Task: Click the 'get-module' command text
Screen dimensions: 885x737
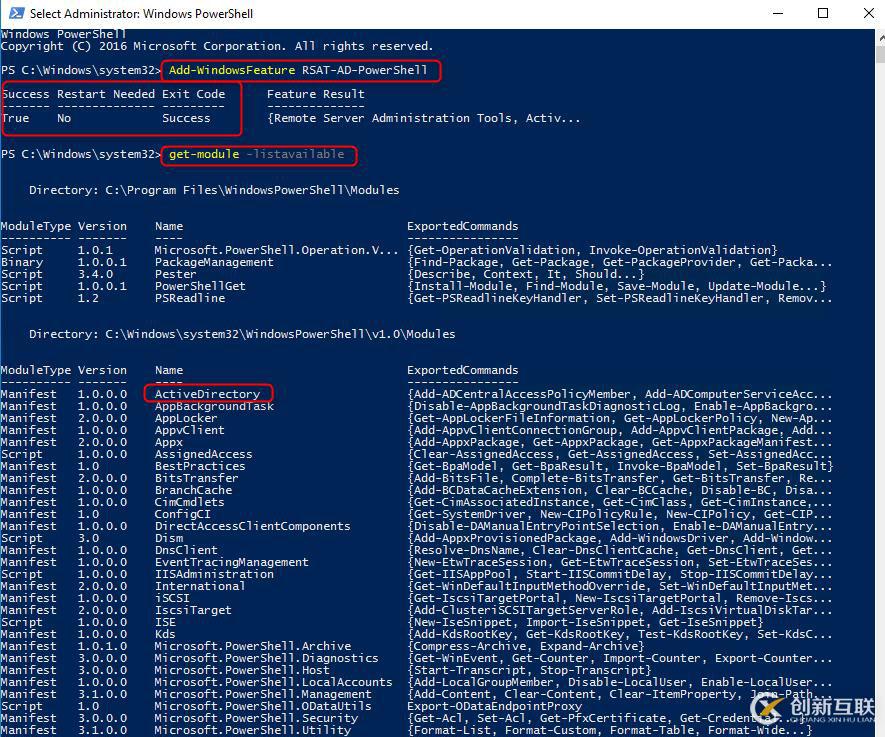Action: coord(204,154)
